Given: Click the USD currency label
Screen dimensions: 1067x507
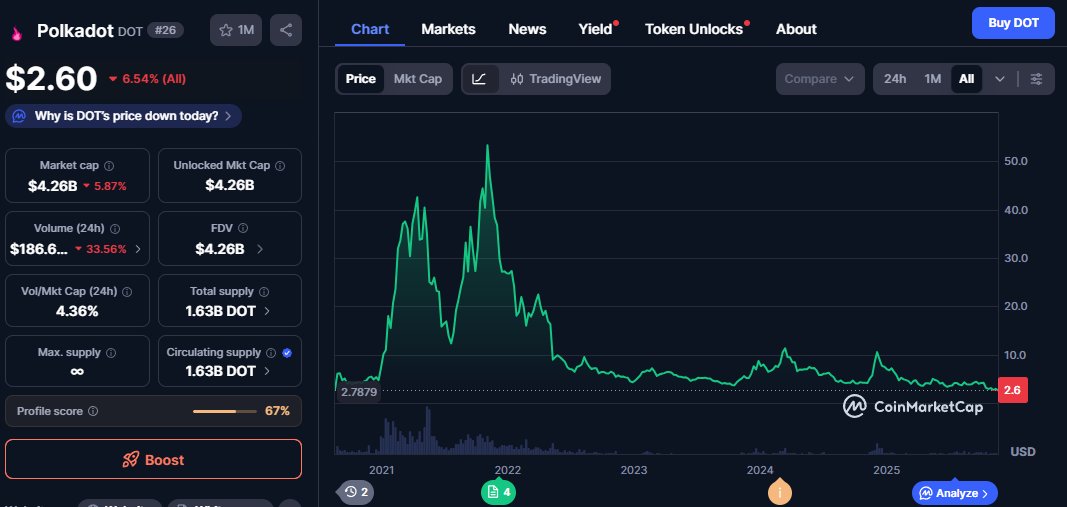Looking at the screenshot, I should [1023, 452].
